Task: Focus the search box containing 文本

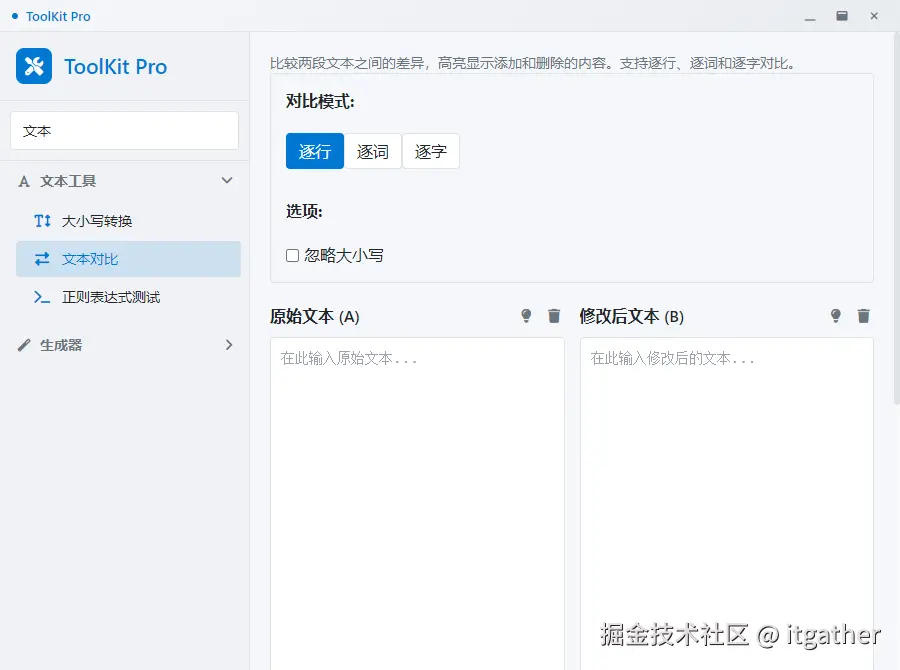Action: click(x=125, y=131)
